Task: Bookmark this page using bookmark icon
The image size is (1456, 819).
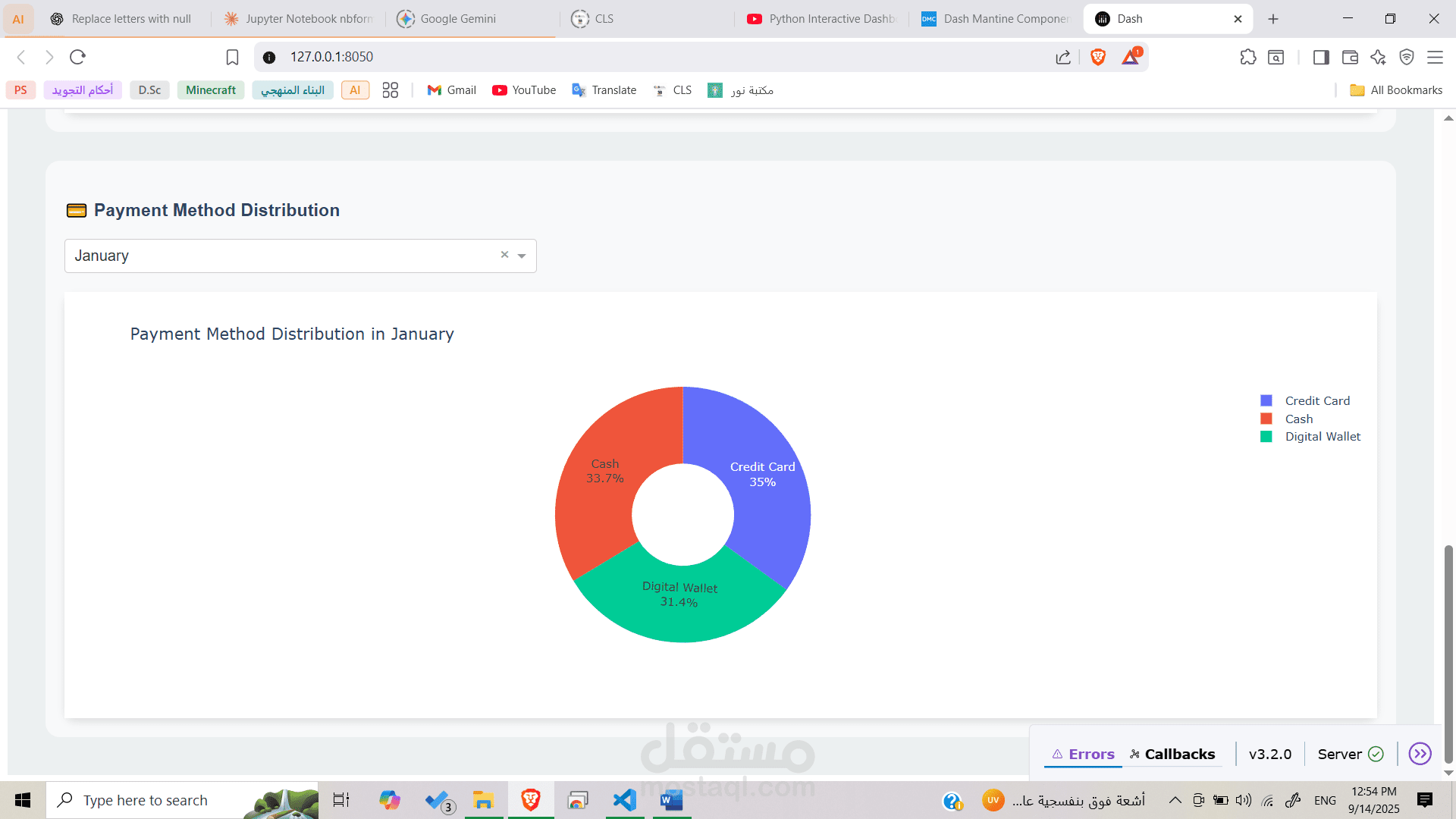Action: pyautogui.click(x=232, y=57)
